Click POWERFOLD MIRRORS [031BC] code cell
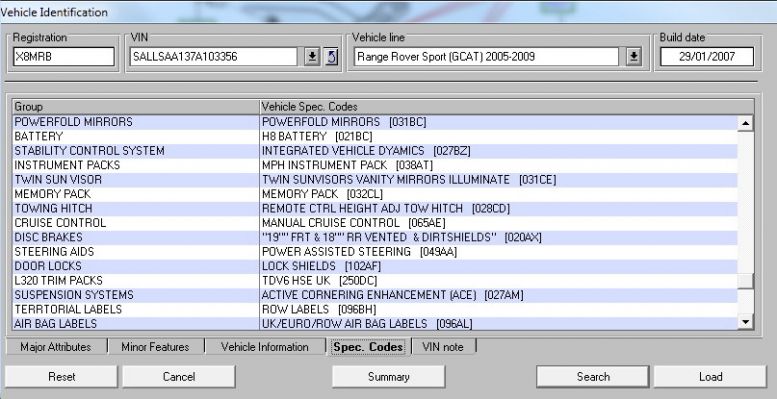 (499, 122)
